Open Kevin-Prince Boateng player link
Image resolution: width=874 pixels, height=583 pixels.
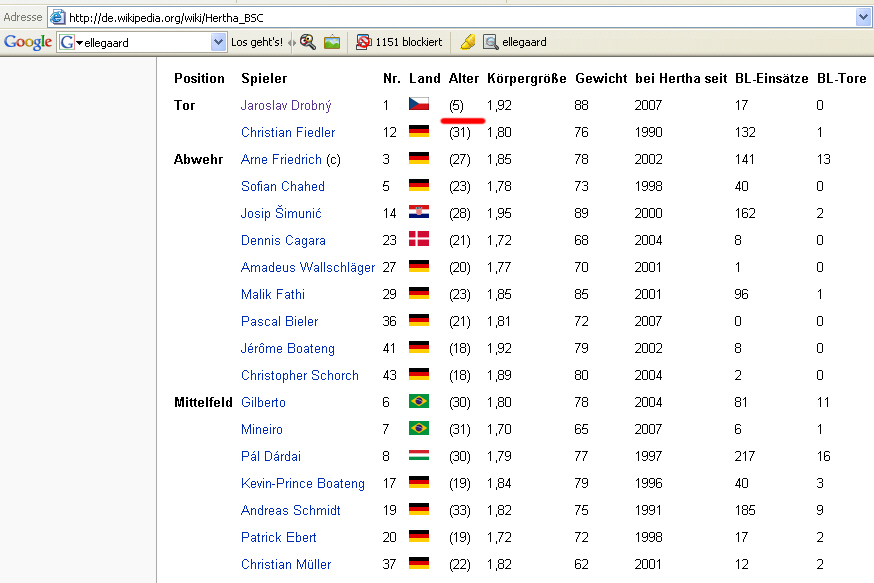pyautogui.click(x=303, y=484)
